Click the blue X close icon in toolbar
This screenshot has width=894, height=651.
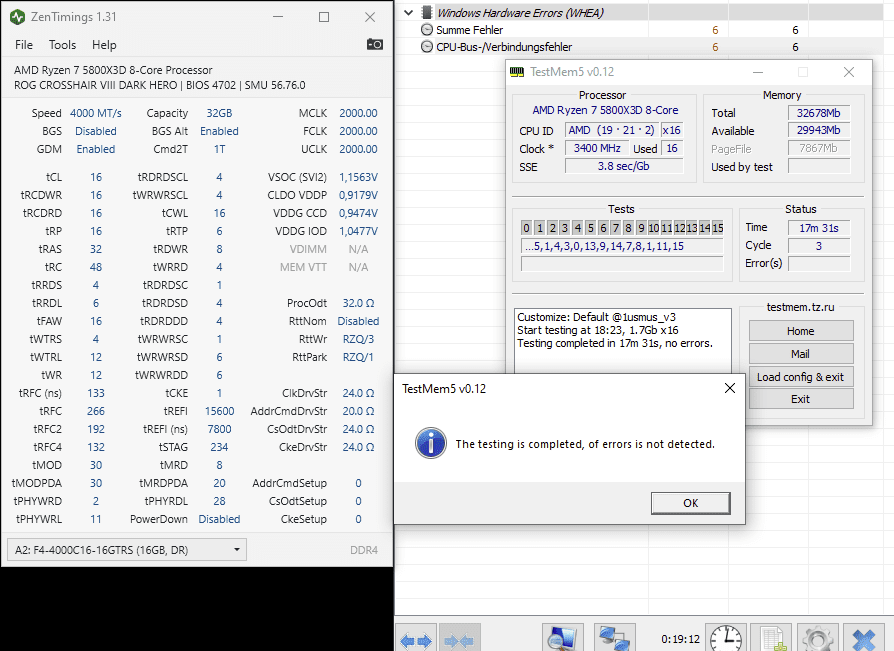(863, 640)
